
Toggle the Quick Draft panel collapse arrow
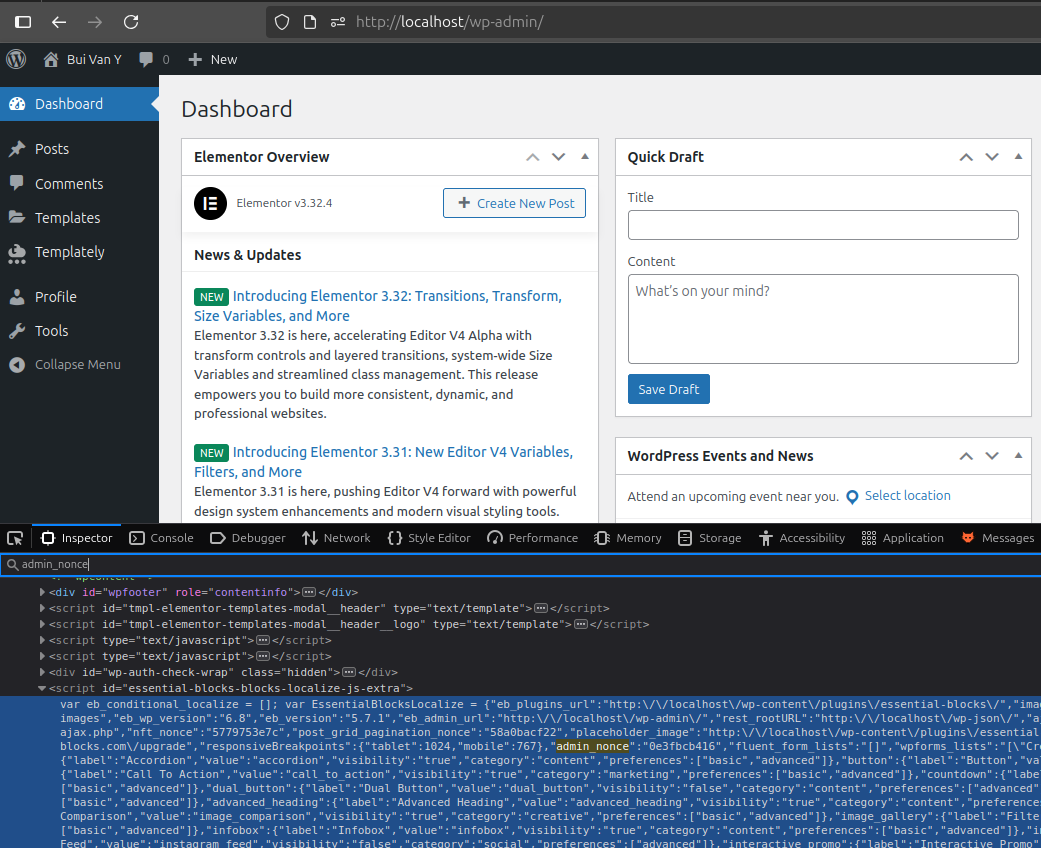pyautogui.click(x=1018, y=157)
